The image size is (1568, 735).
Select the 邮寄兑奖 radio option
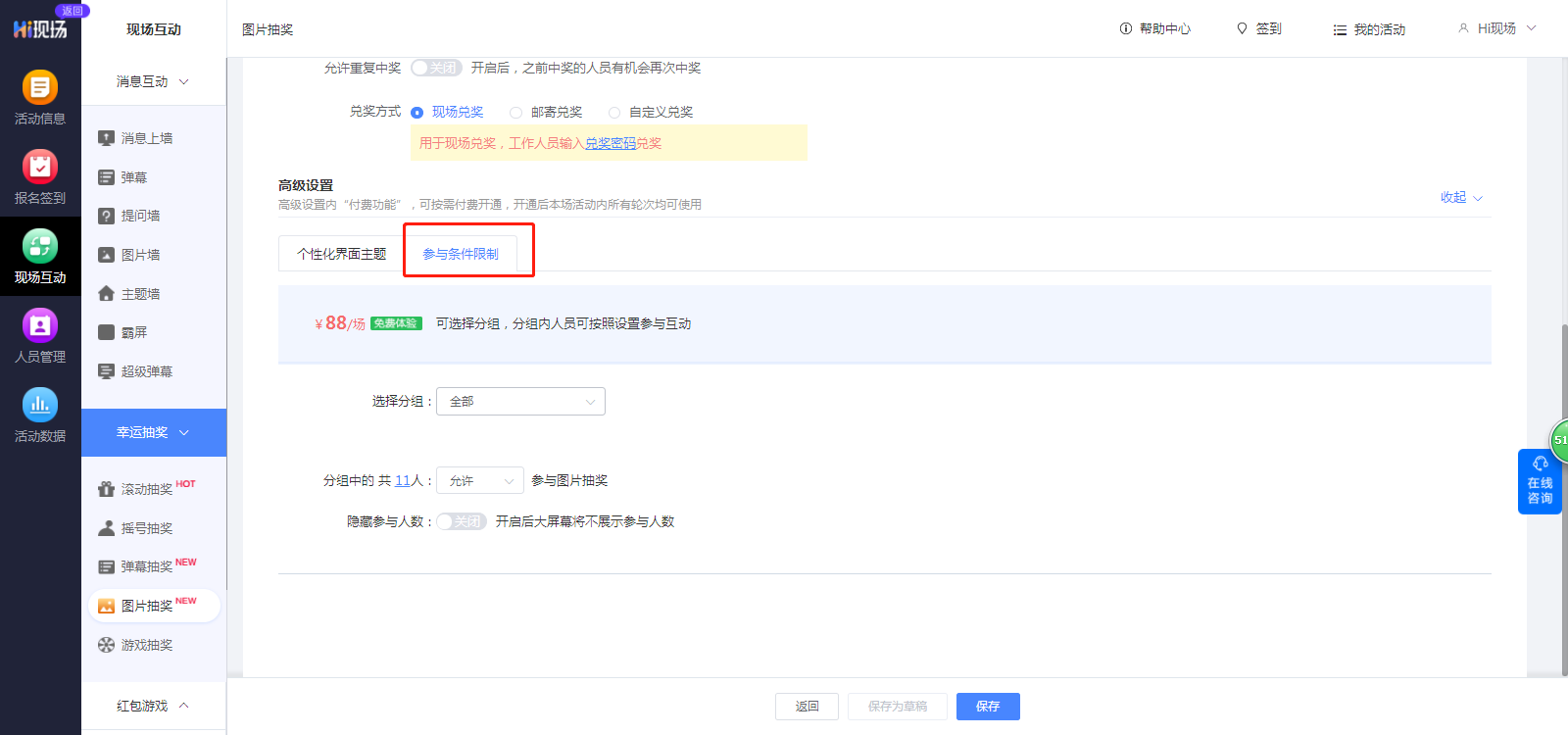(x=515, y=113)
